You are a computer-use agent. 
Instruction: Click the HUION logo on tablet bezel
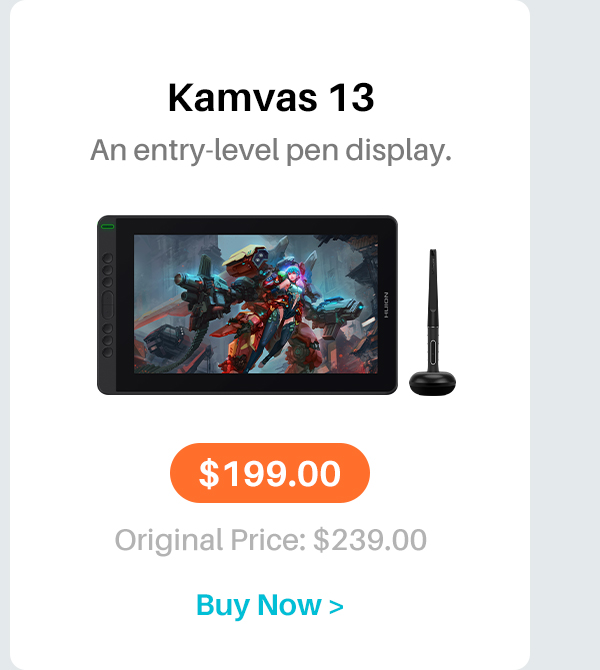click(386, 305)
